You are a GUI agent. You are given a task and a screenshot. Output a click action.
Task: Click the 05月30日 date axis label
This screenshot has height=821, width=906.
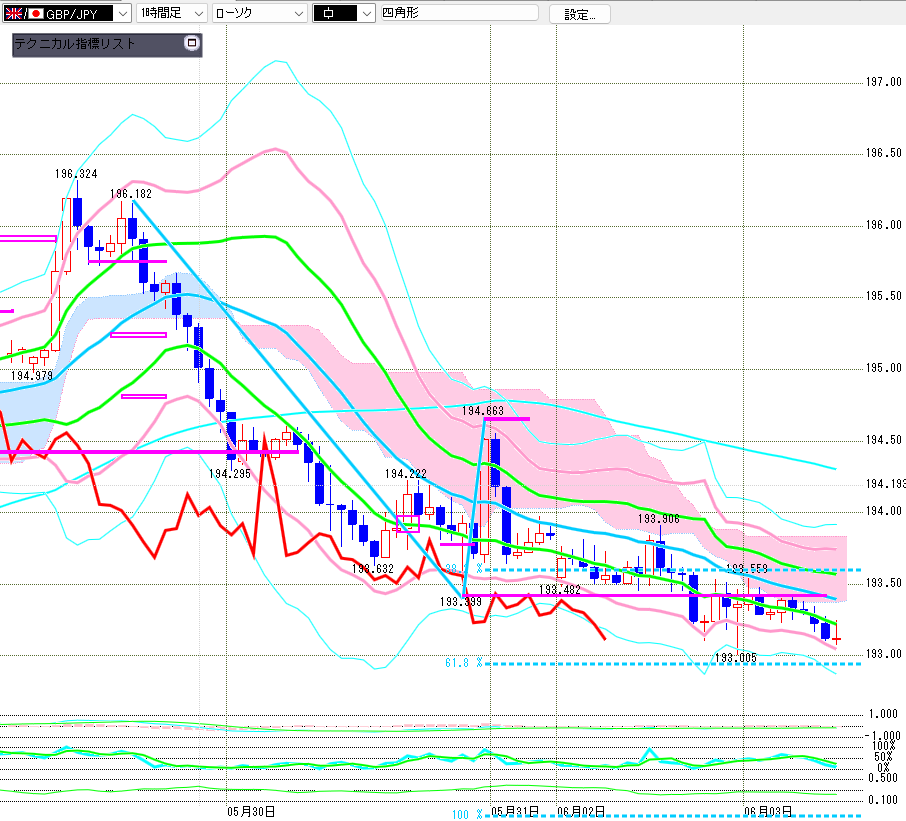click(251, 812)
